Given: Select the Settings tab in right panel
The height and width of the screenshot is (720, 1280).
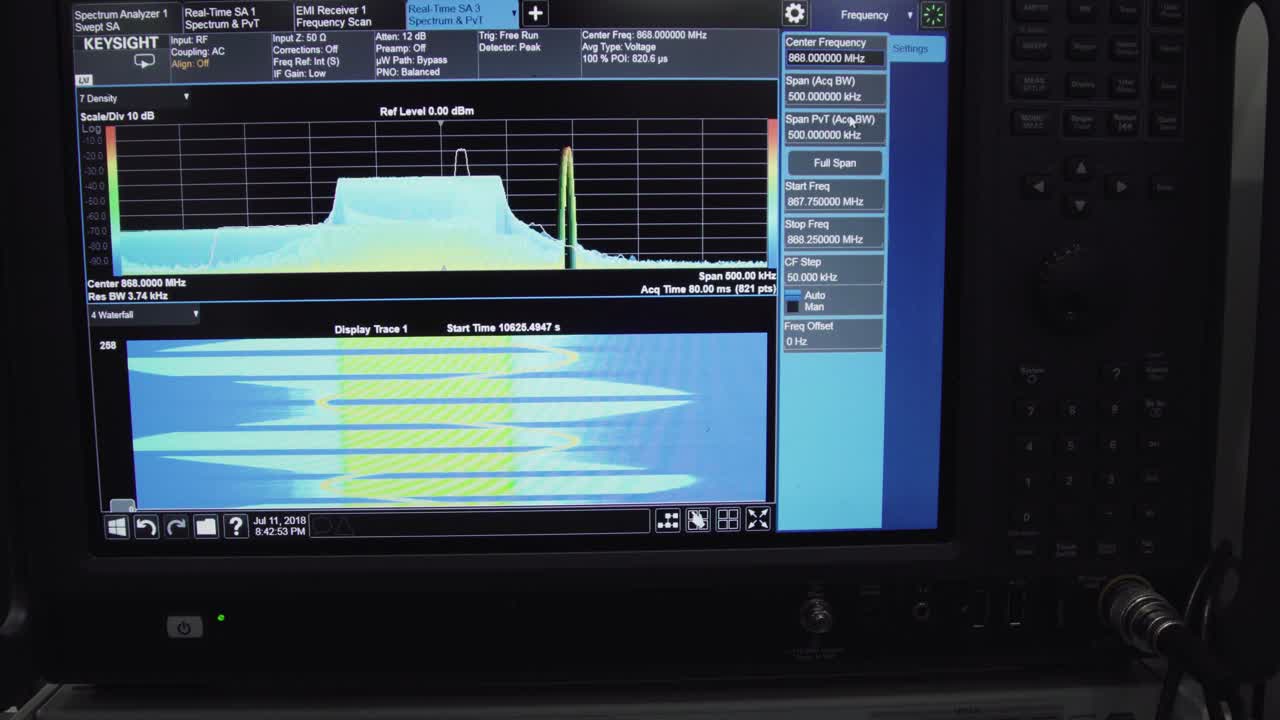Looking at the screenshot, I should pyautogui.click(x=915, y=48).
